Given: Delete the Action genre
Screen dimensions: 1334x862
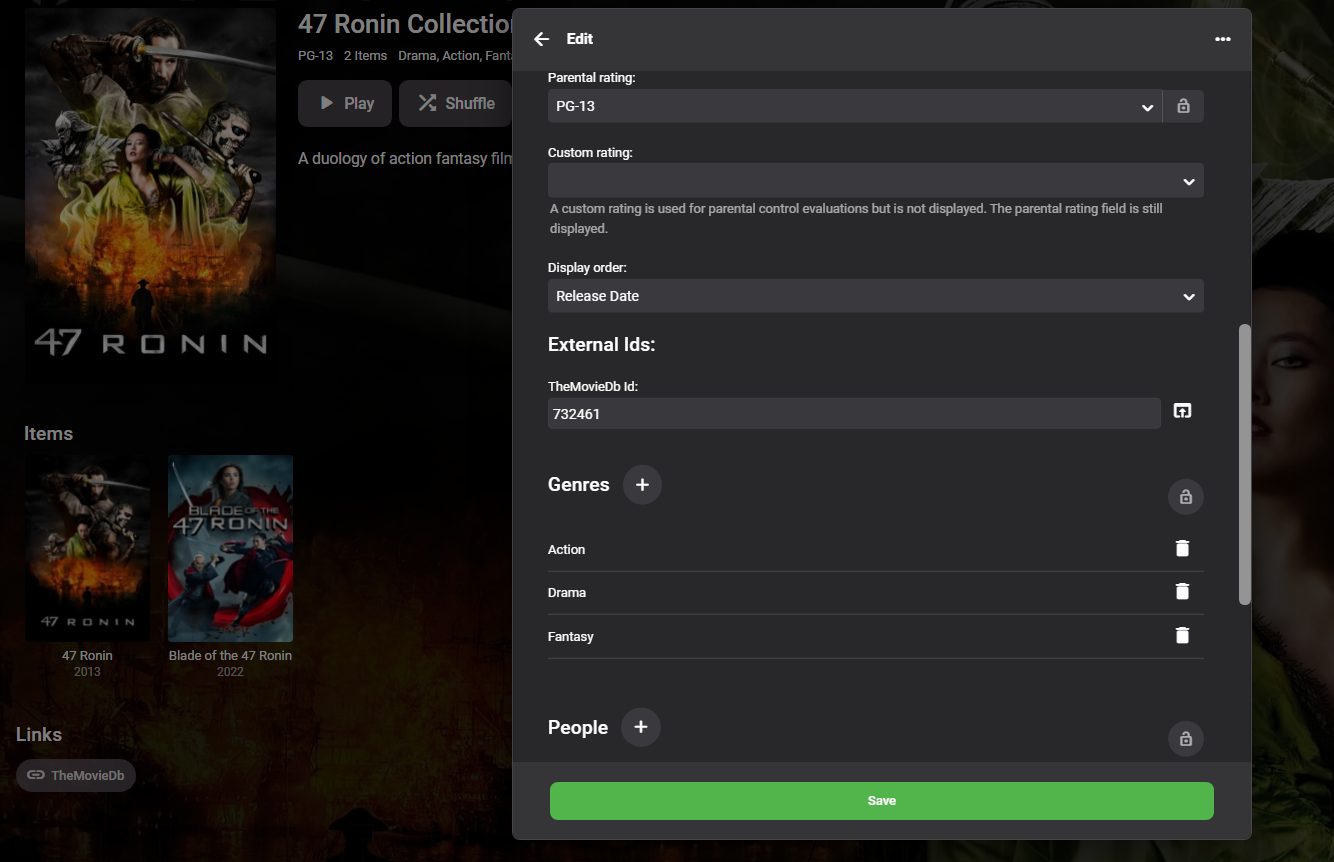Looking at the screenshot, I should click(x=1182, y=548).
